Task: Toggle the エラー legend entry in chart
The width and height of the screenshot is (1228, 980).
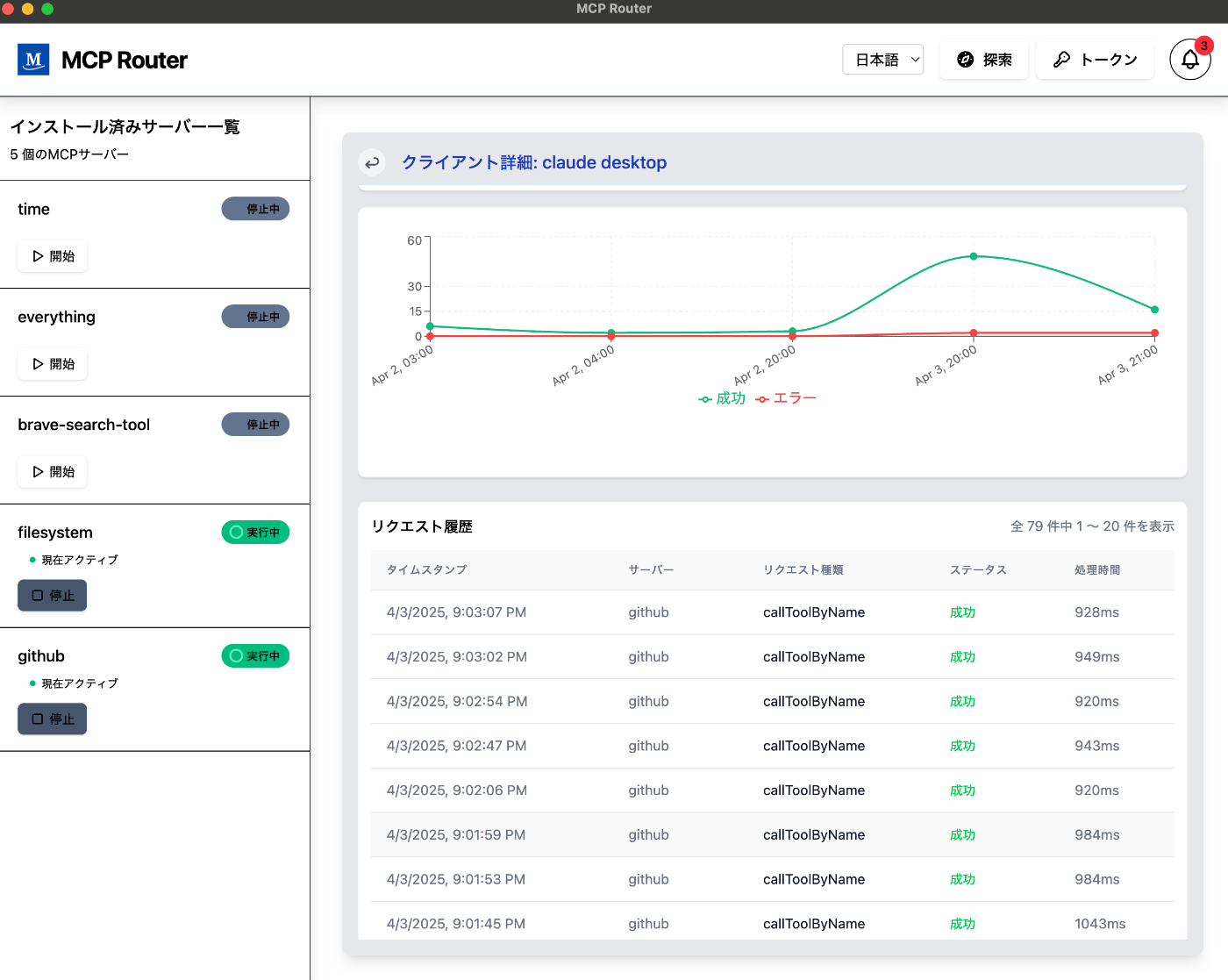Action: (x=786, y=398)
